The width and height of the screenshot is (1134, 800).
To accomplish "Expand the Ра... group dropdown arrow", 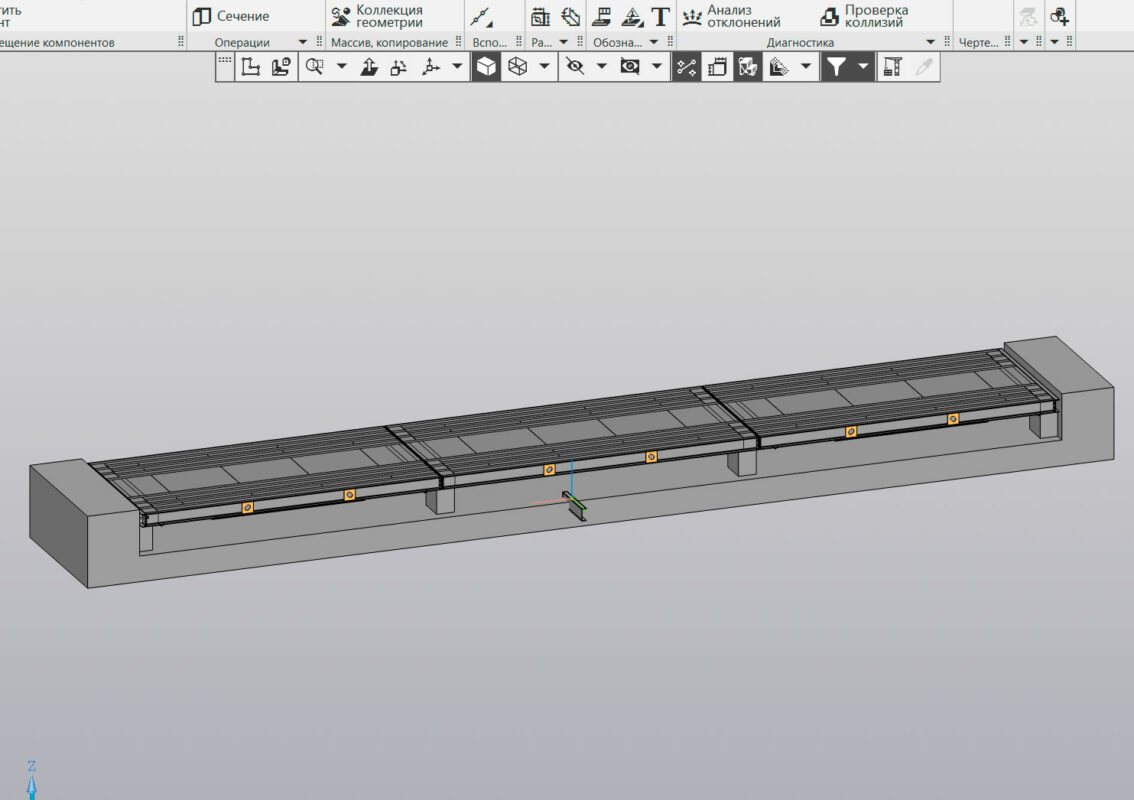I will pos(563,42).
